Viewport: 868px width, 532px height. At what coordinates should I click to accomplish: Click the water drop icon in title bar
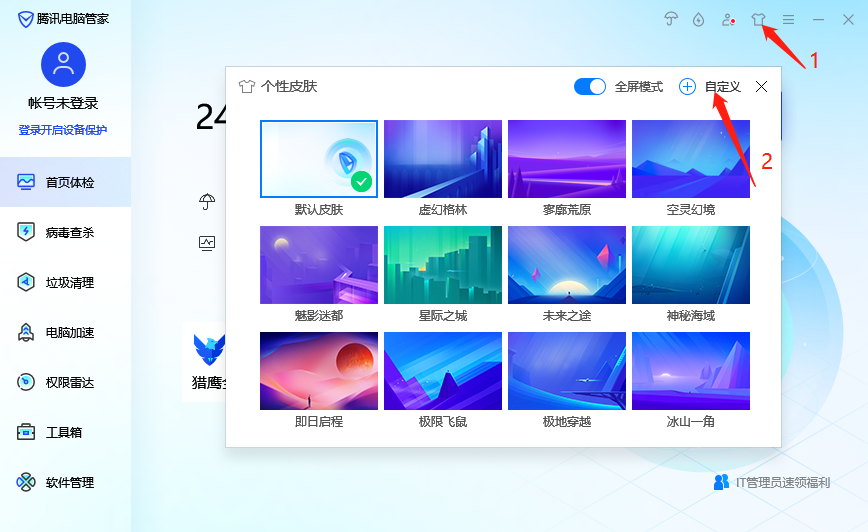pyautogui.click(x=699, y=20)
